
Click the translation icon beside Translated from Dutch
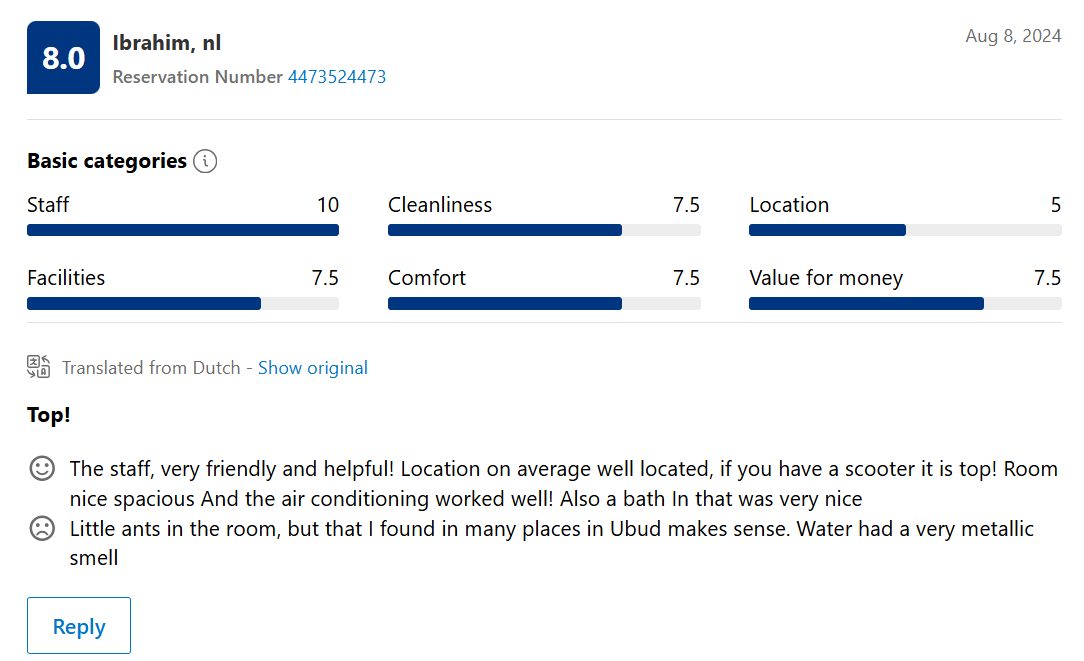39,366
